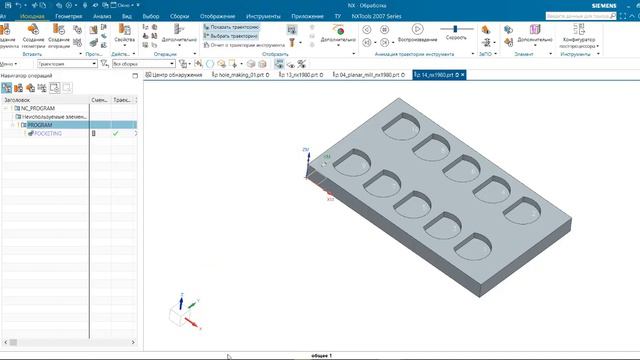Expand the tool path animation group arrow
Screen dimensions: 640x360
pos(473,54)
